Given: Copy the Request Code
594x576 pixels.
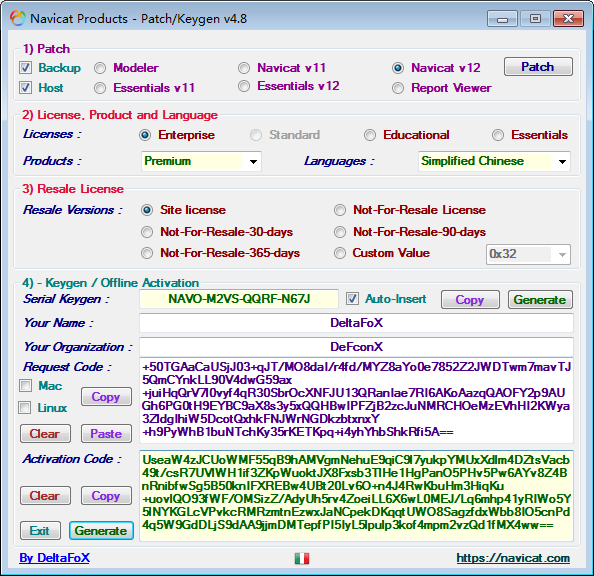Looking at the screenshot, I should point(106,397).
